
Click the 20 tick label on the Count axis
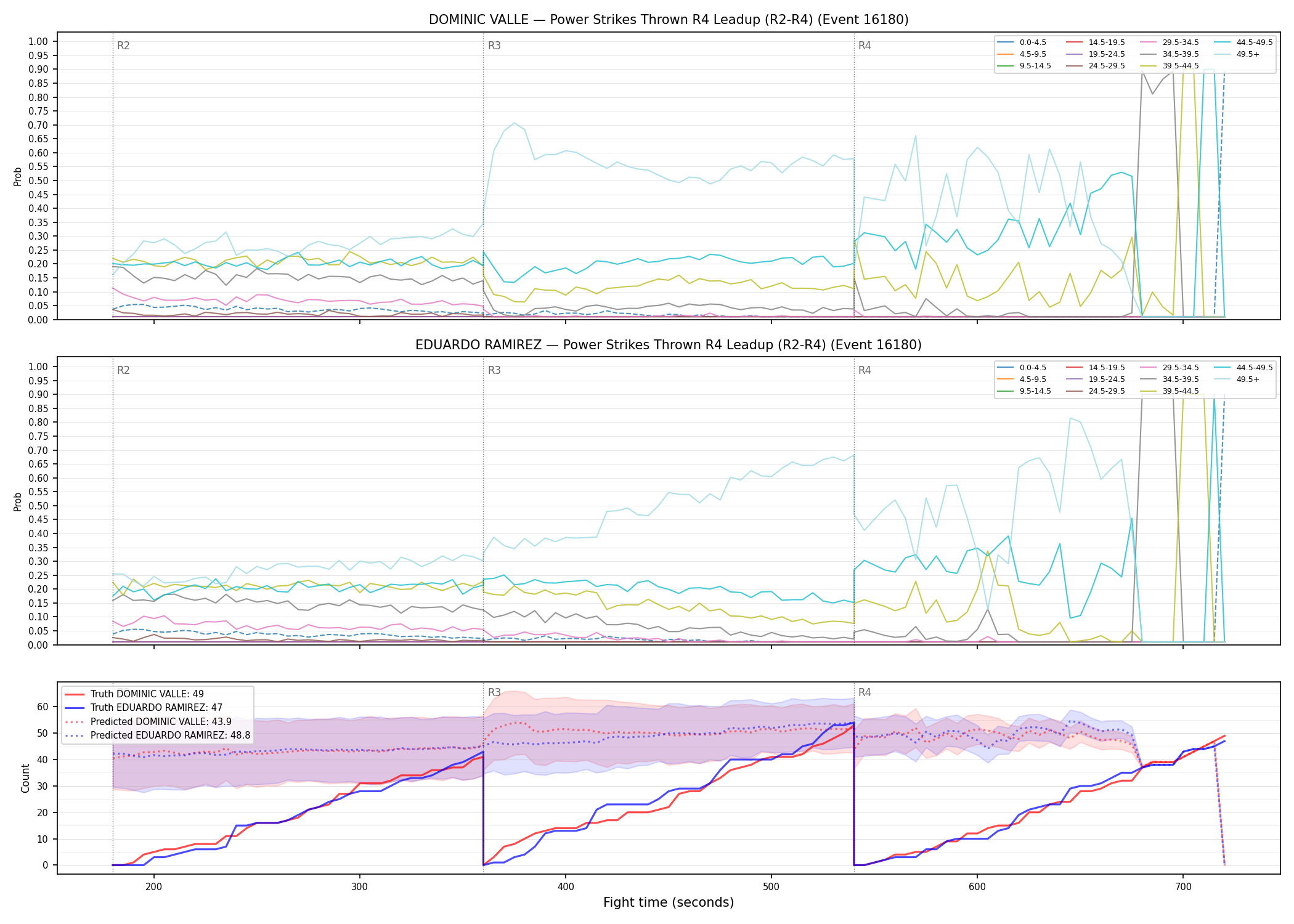point(43,813)
